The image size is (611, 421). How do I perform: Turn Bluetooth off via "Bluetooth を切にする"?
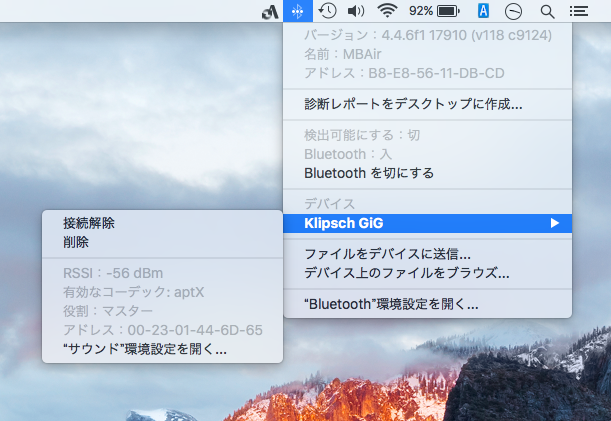point(369,173)
